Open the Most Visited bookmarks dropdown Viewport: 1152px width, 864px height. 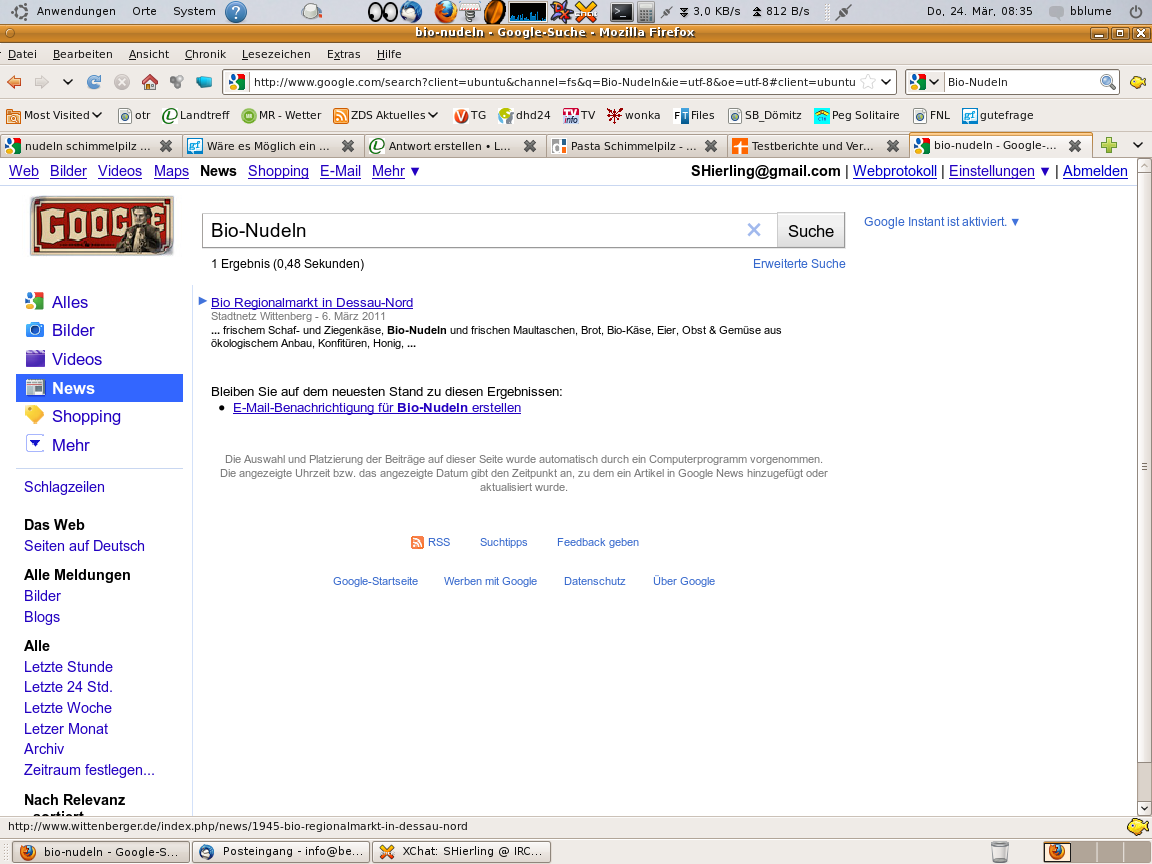[55, 115]
